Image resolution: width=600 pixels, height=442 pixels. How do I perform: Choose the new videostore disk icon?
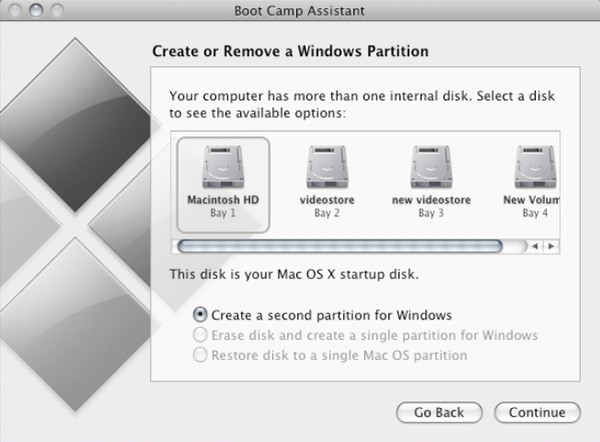[431, 167]
